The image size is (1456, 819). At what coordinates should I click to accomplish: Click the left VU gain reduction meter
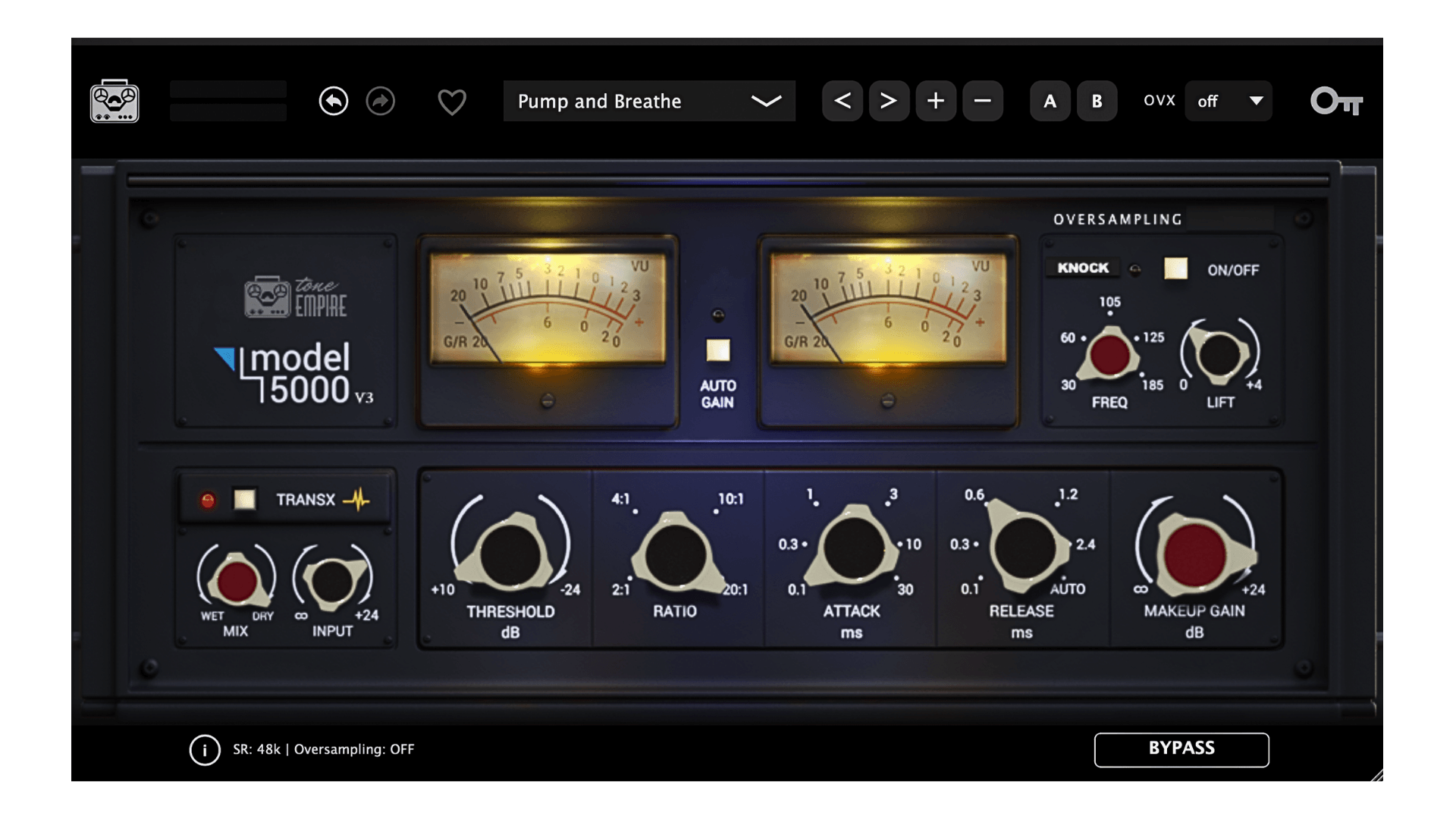tap(548, 309)
